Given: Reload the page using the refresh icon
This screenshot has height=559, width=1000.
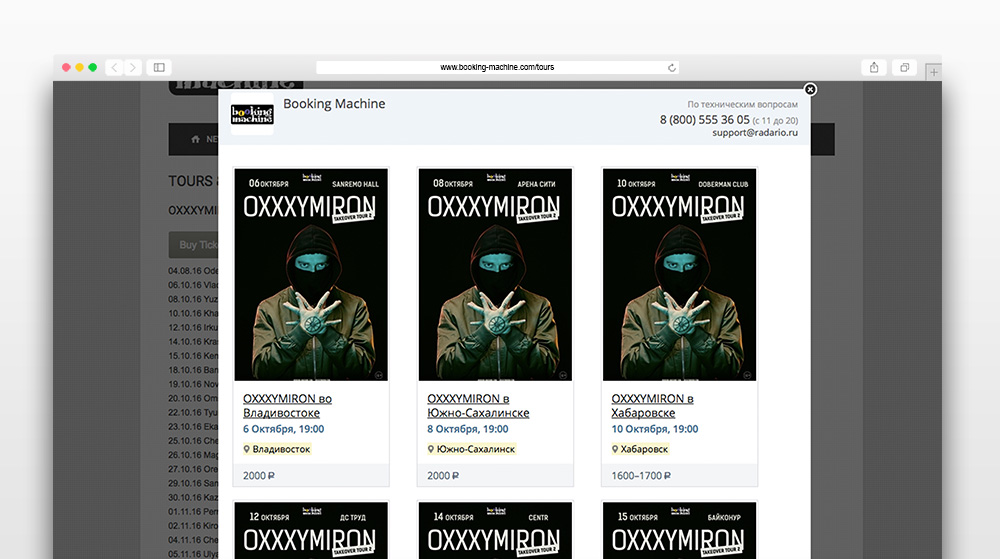Looking at the screenshot, I should [672, 68].
